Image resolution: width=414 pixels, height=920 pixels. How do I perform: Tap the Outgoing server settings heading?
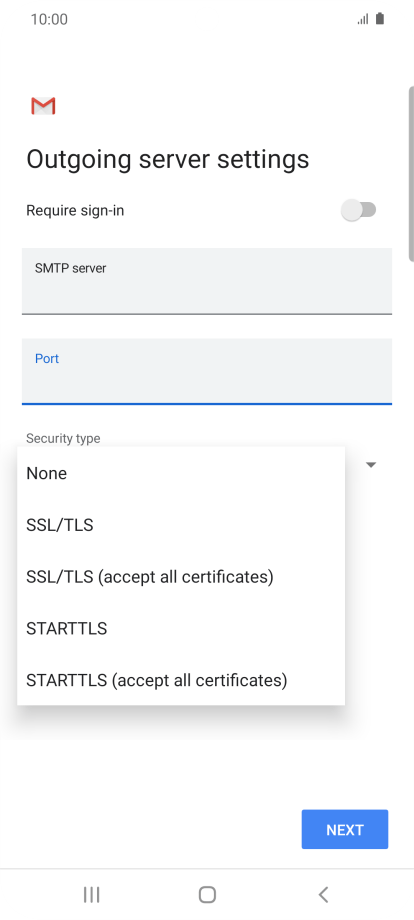(168, 160)
